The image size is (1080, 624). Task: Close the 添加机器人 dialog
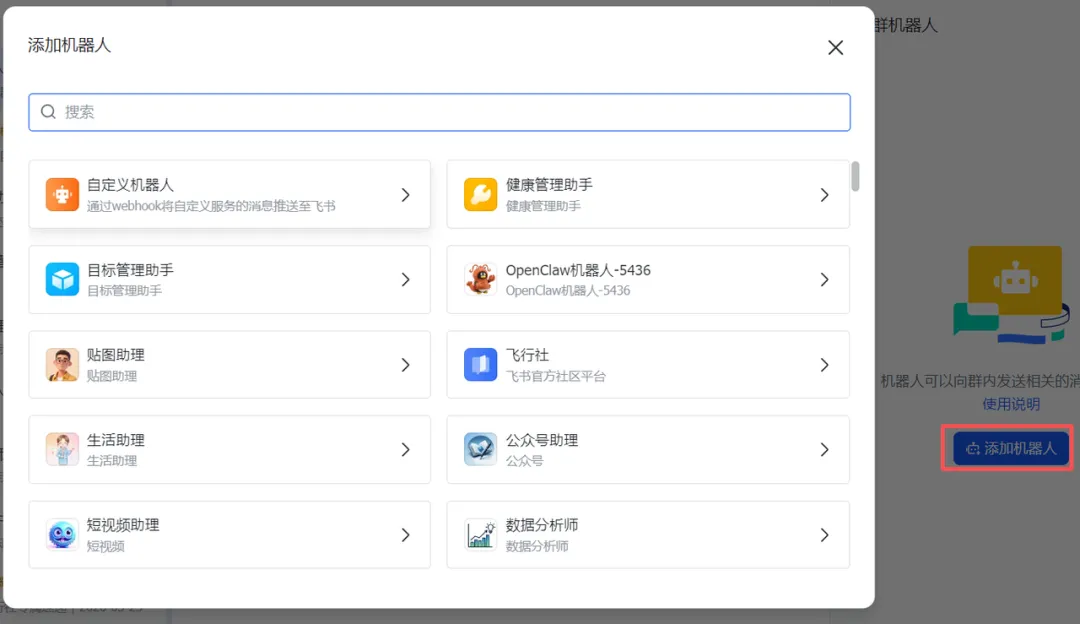point(836,48)
